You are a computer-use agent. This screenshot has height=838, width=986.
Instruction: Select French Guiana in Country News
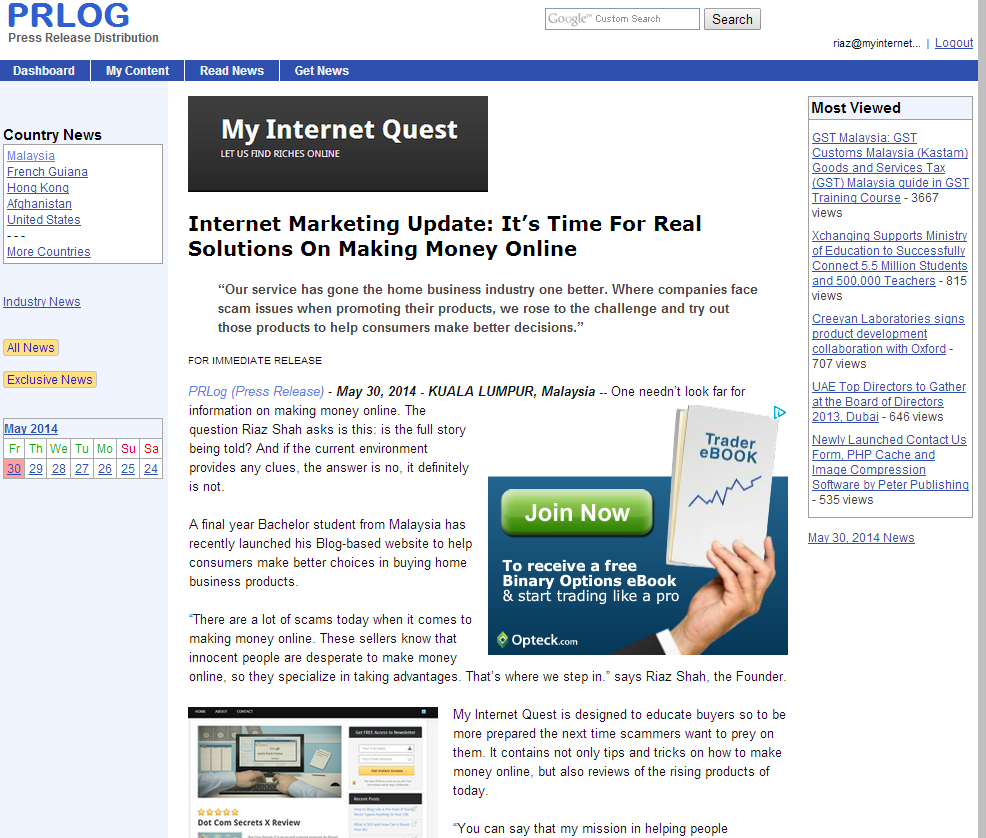(x=47, y=172)
